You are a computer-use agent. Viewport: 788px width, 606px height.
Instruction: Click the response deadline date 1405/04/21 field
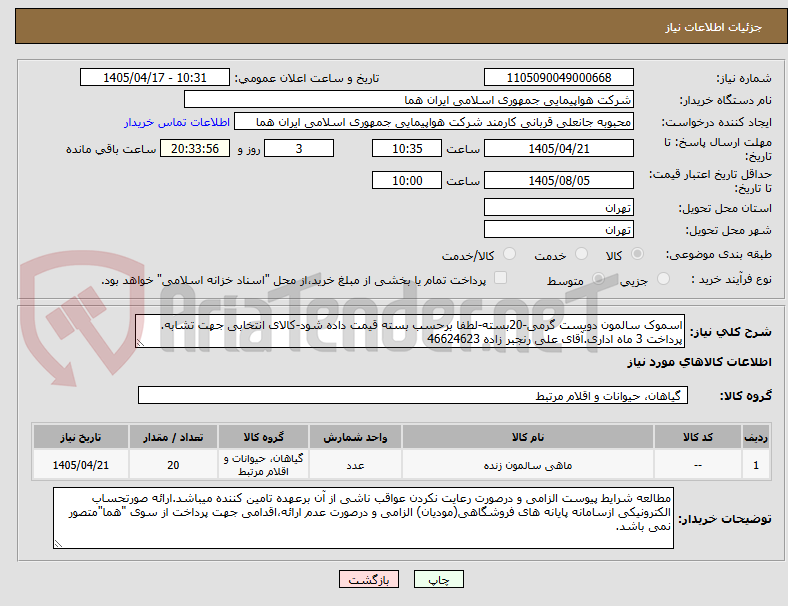point(559,148)
